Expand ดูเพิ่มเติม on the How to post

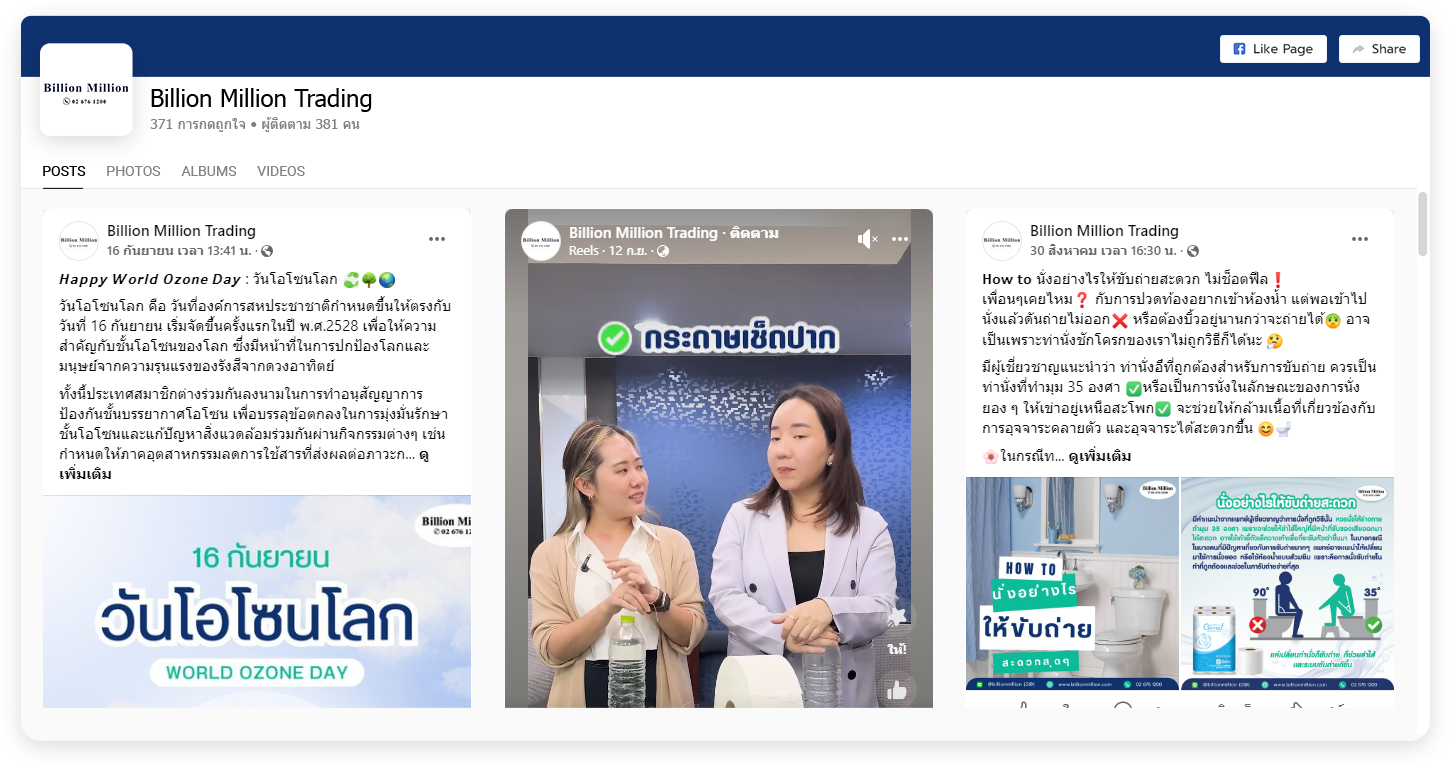(1100, 456)
